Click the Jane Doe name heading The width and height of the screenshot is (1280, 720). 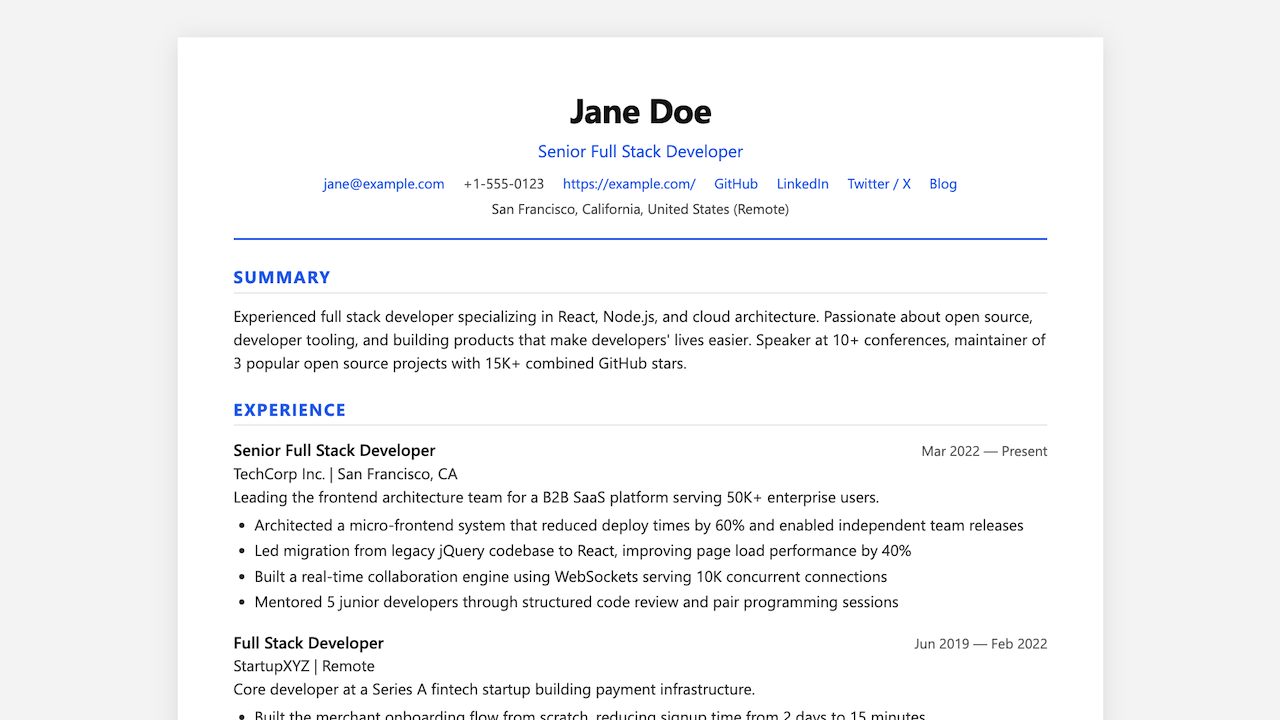coord(640,111)
